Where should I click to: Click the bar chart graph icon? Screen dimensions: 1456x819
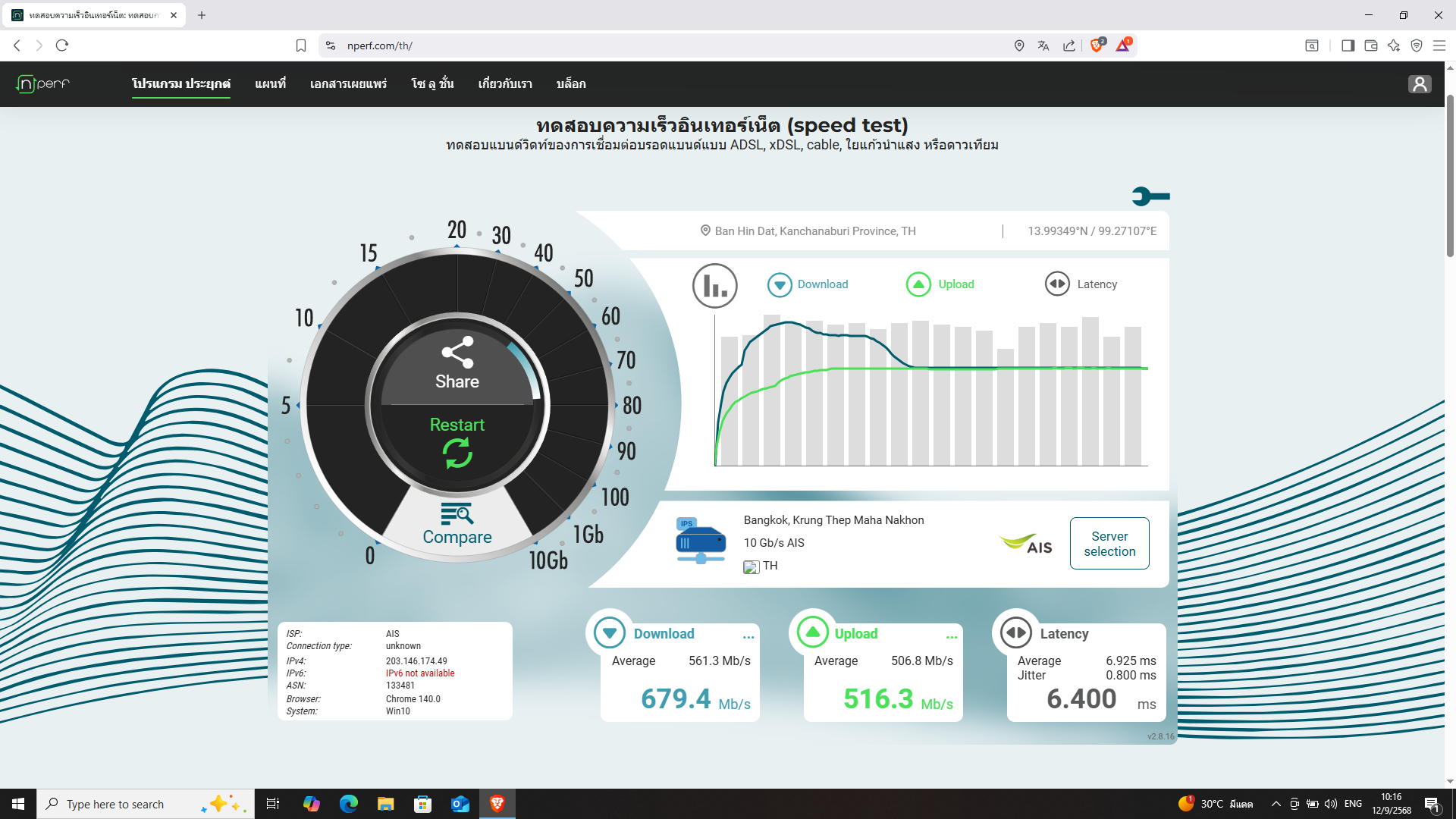[714, 285]
